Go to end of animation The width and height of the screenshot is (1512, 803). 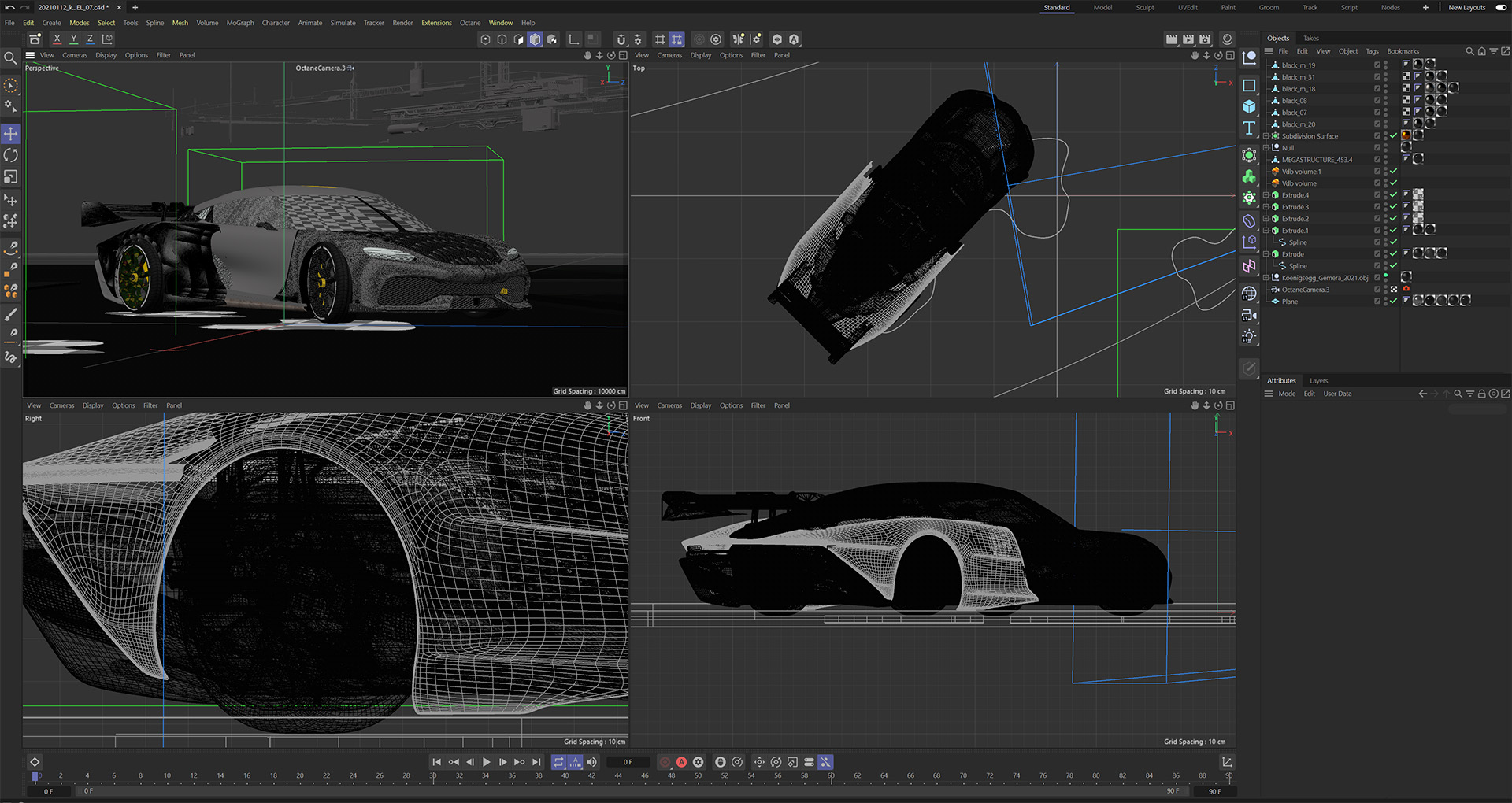point(536,762)
